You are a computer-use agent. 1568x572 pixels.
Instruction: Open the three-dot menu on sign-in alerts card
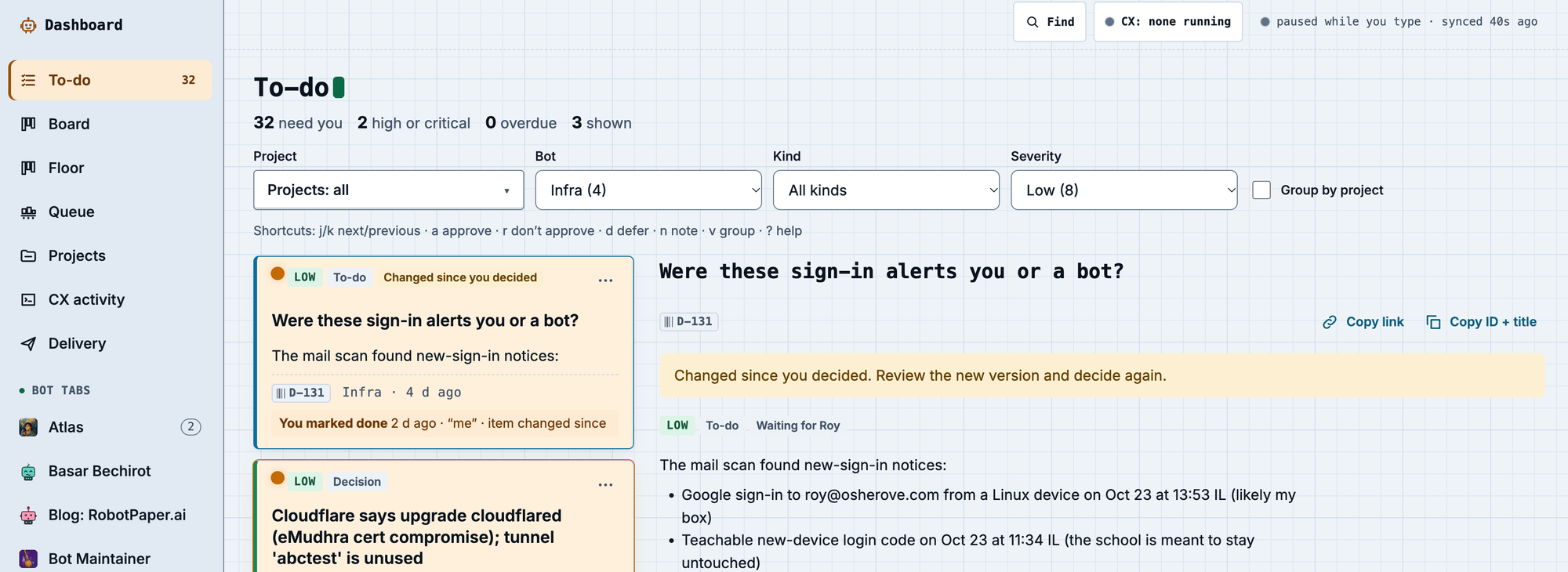pyautogui.click(x=605, y=281)
